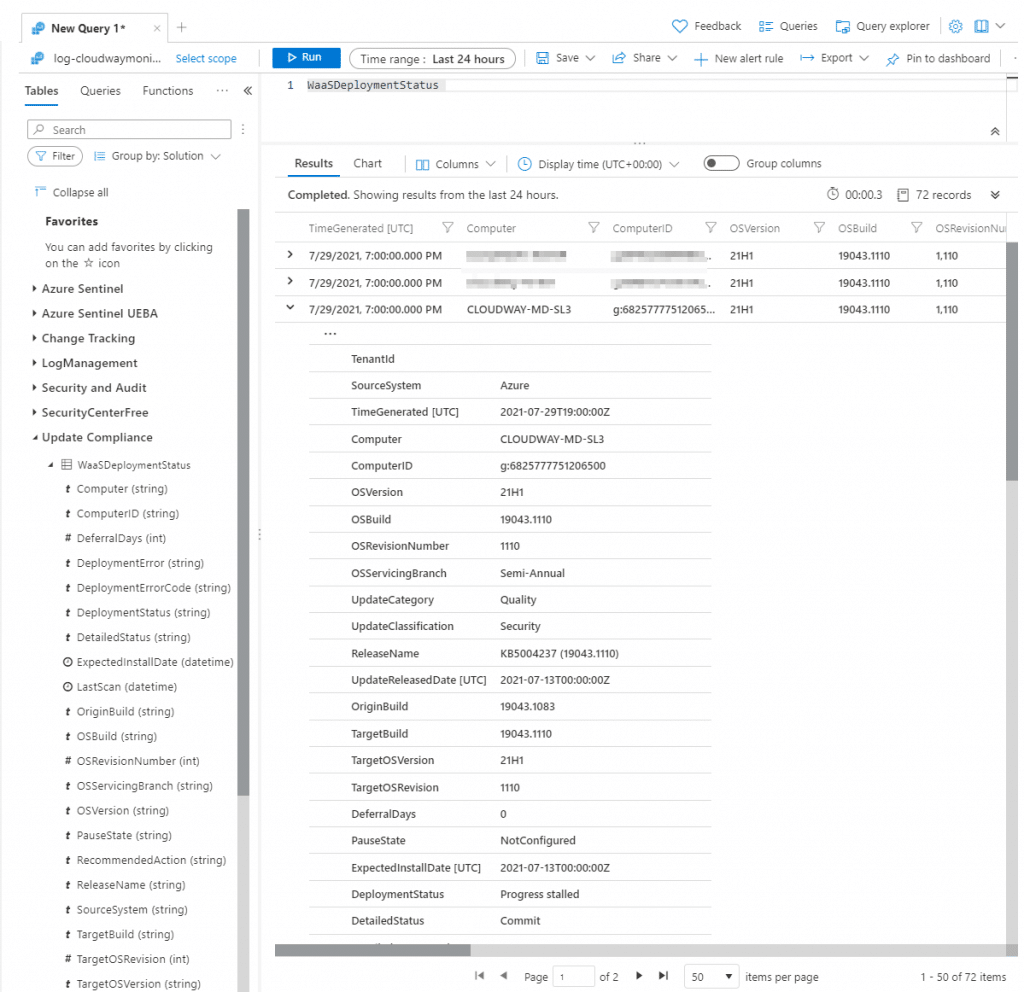
Task: Switch to the Queries side panel tab
Action: 100,91
